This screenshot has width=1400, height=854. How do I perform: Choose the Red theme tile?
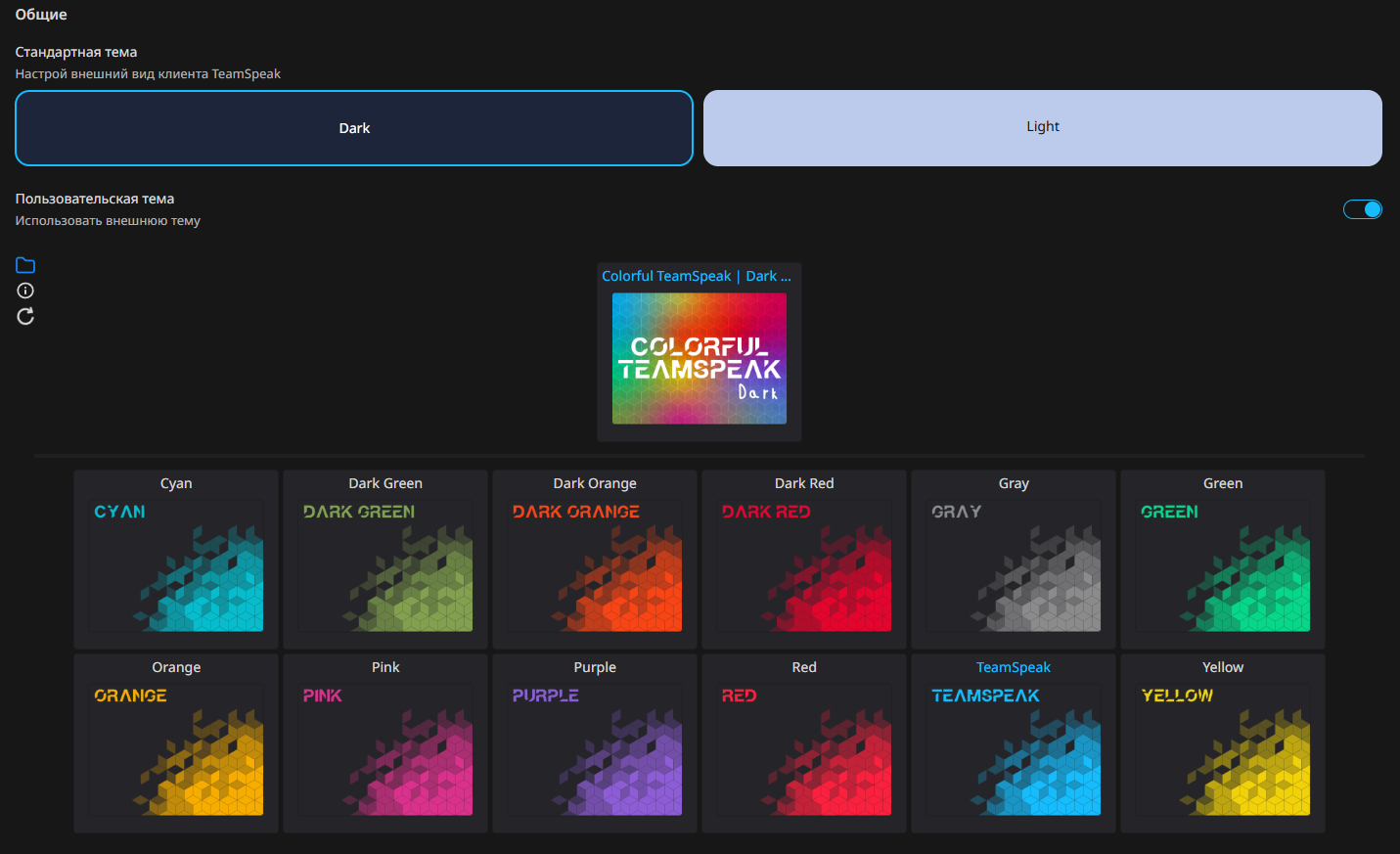click(804, 743)
